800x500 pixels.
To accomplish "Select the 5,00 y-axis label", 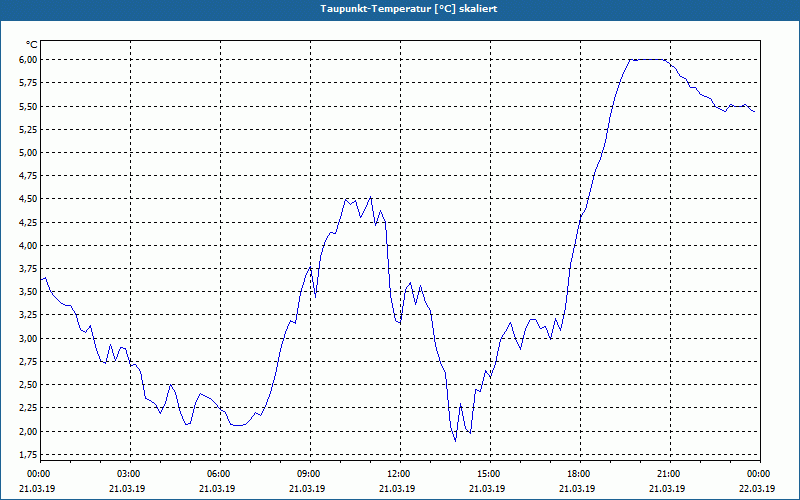I will tap(28, 153).
